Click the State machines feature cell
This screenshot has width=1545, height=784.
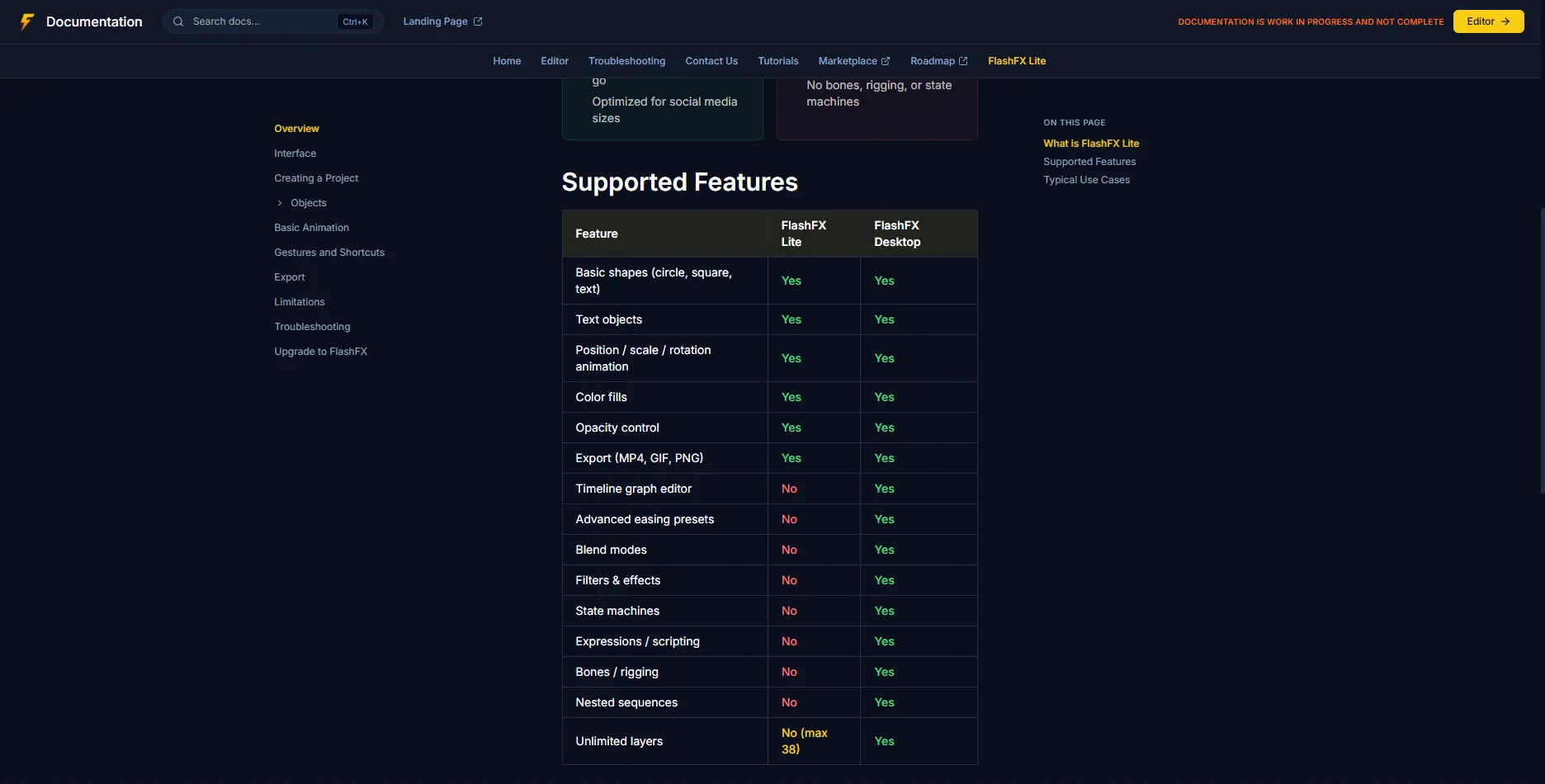point(665,611)
